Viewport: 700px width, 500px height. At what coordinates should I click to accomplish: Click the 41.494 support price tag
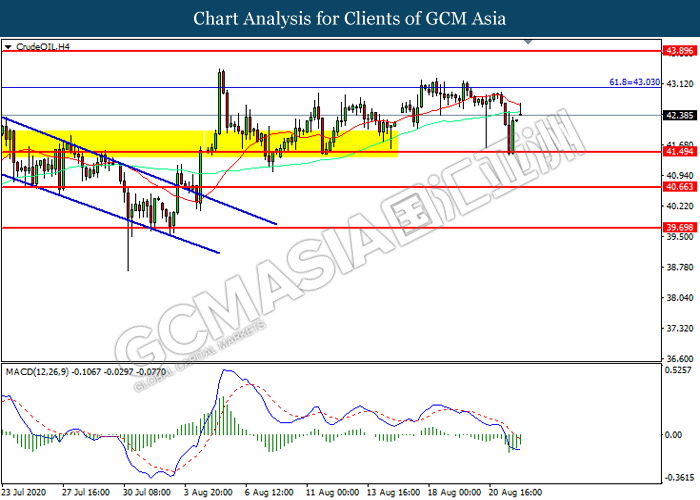[679, 152]
